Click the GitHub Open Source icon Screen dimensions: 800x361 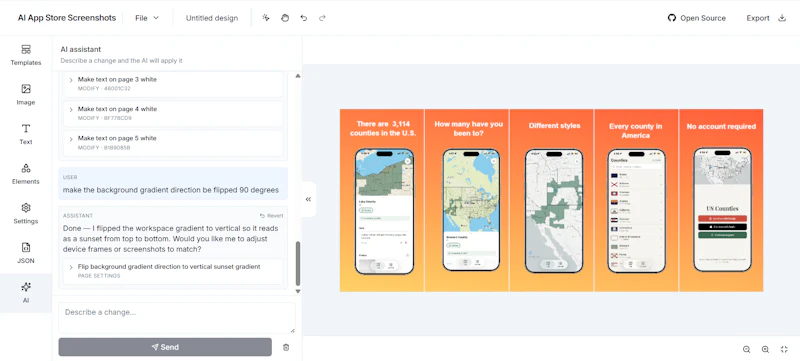coord(672,18)
